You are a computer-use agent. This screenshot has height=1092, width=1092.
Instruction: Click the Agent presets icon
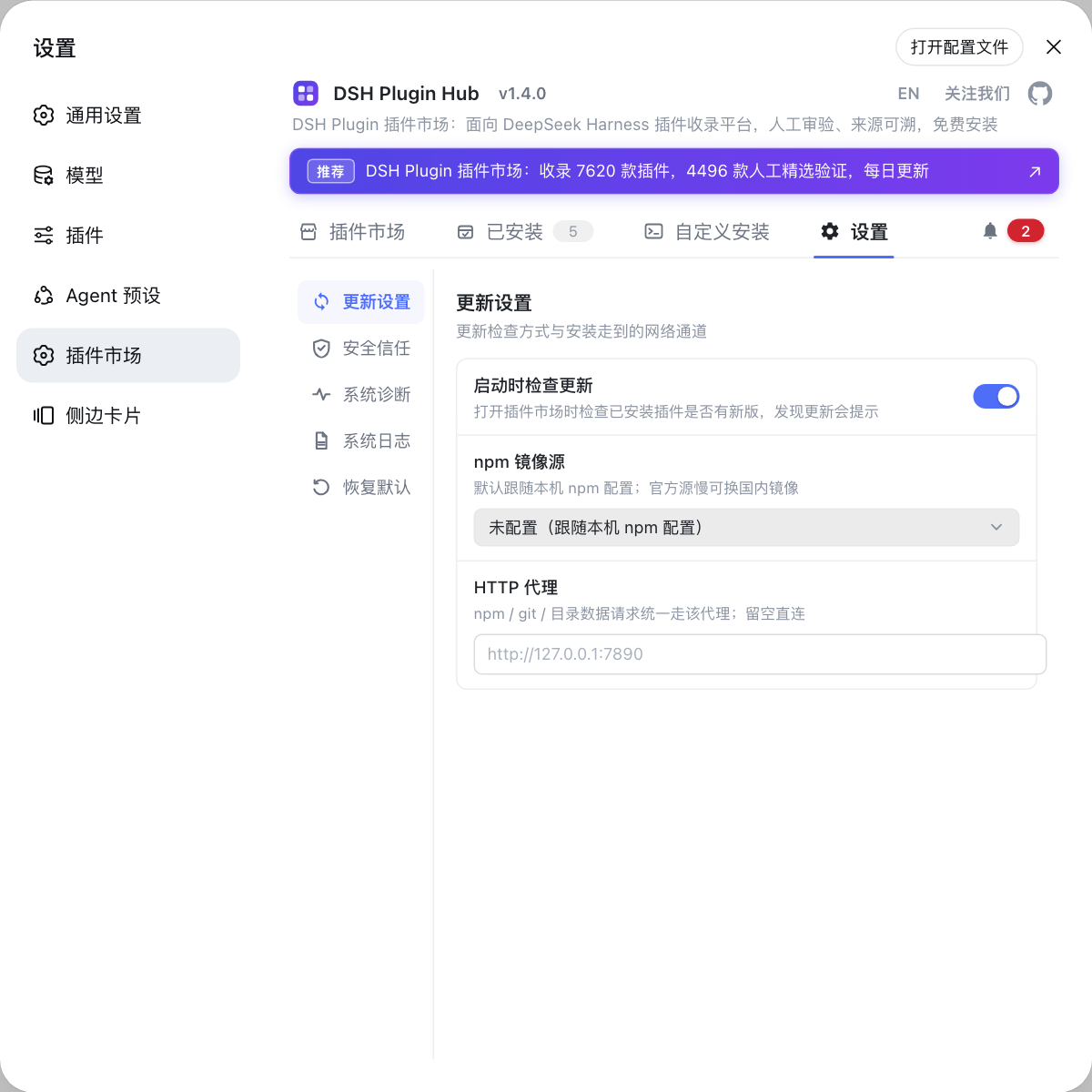44,296
